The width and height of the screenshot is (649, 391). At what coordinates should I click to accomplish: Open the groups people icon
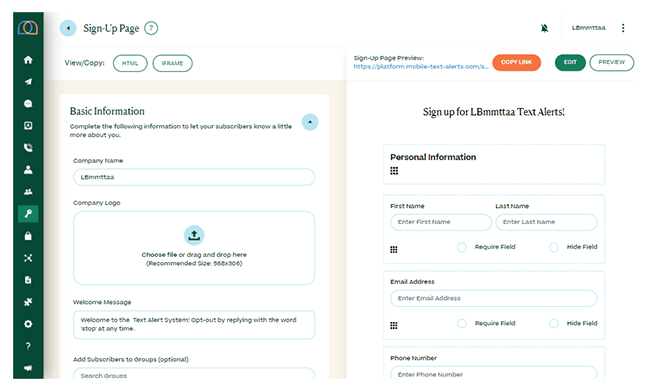point(28,192)
